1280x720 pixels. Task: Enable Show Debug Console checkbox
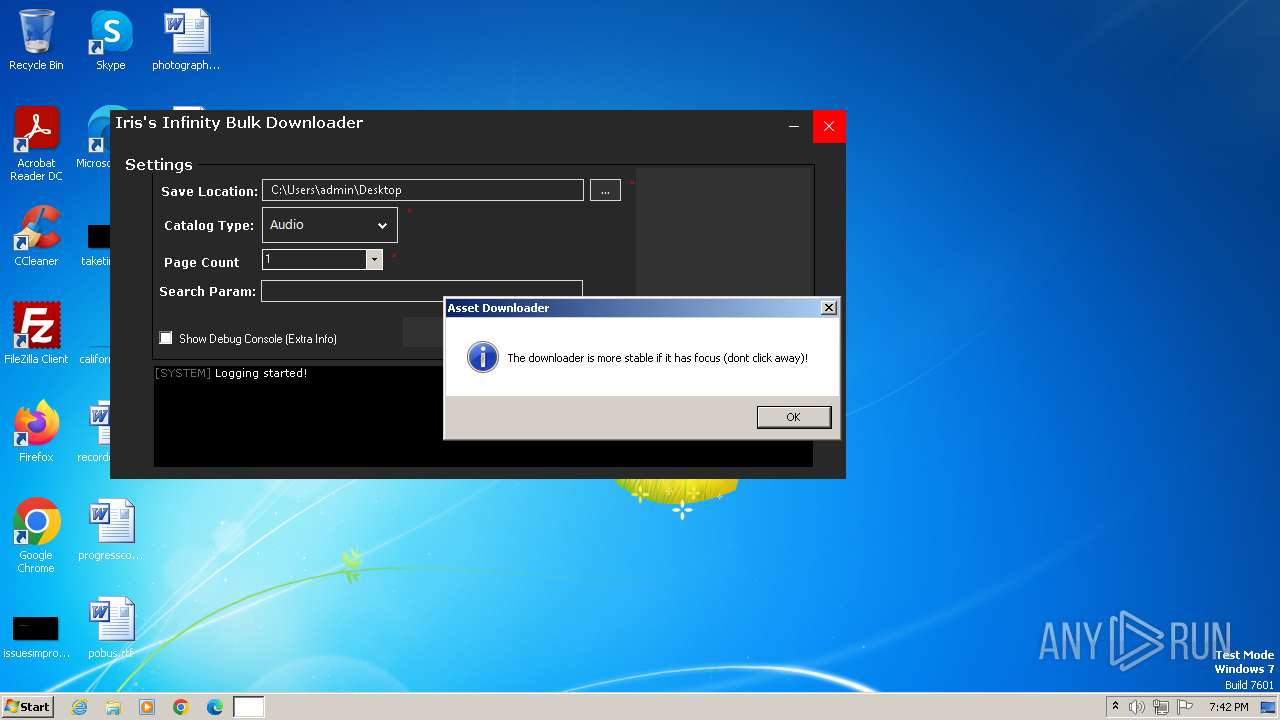pos(166,338)
